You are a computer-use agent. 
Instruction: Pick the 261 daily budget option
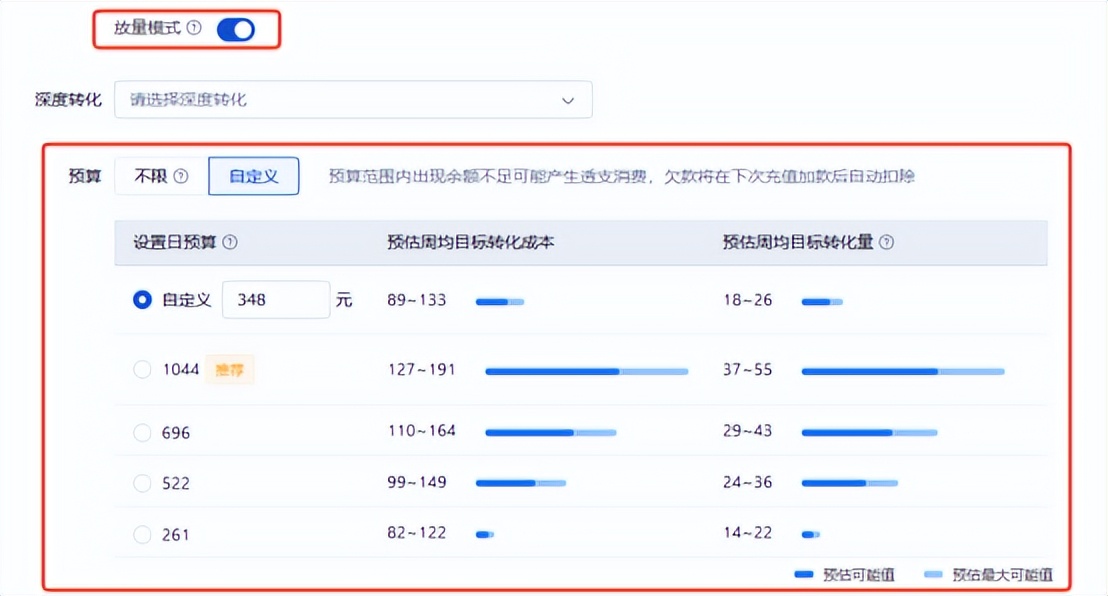coord(142,535)
